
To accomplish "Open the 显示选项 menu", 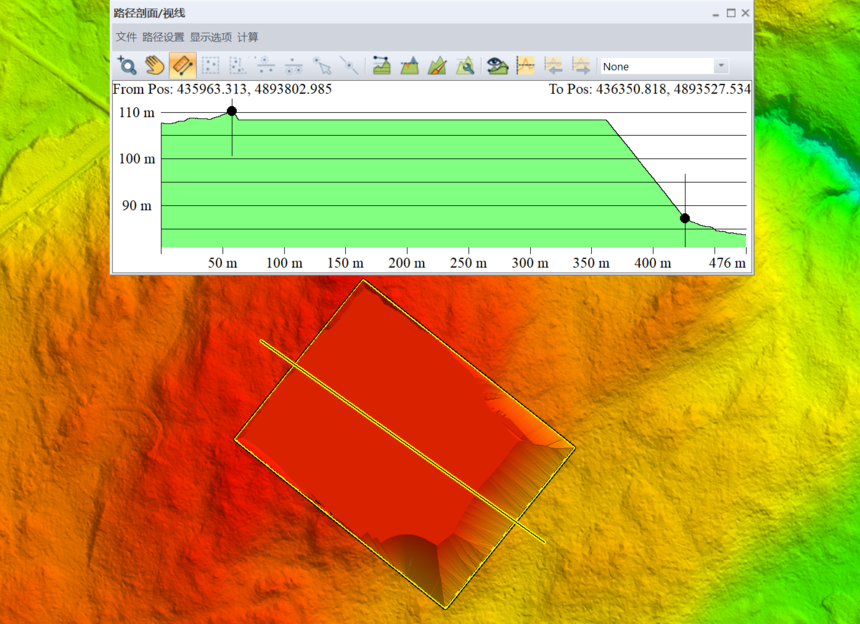I will click(211, 37).
